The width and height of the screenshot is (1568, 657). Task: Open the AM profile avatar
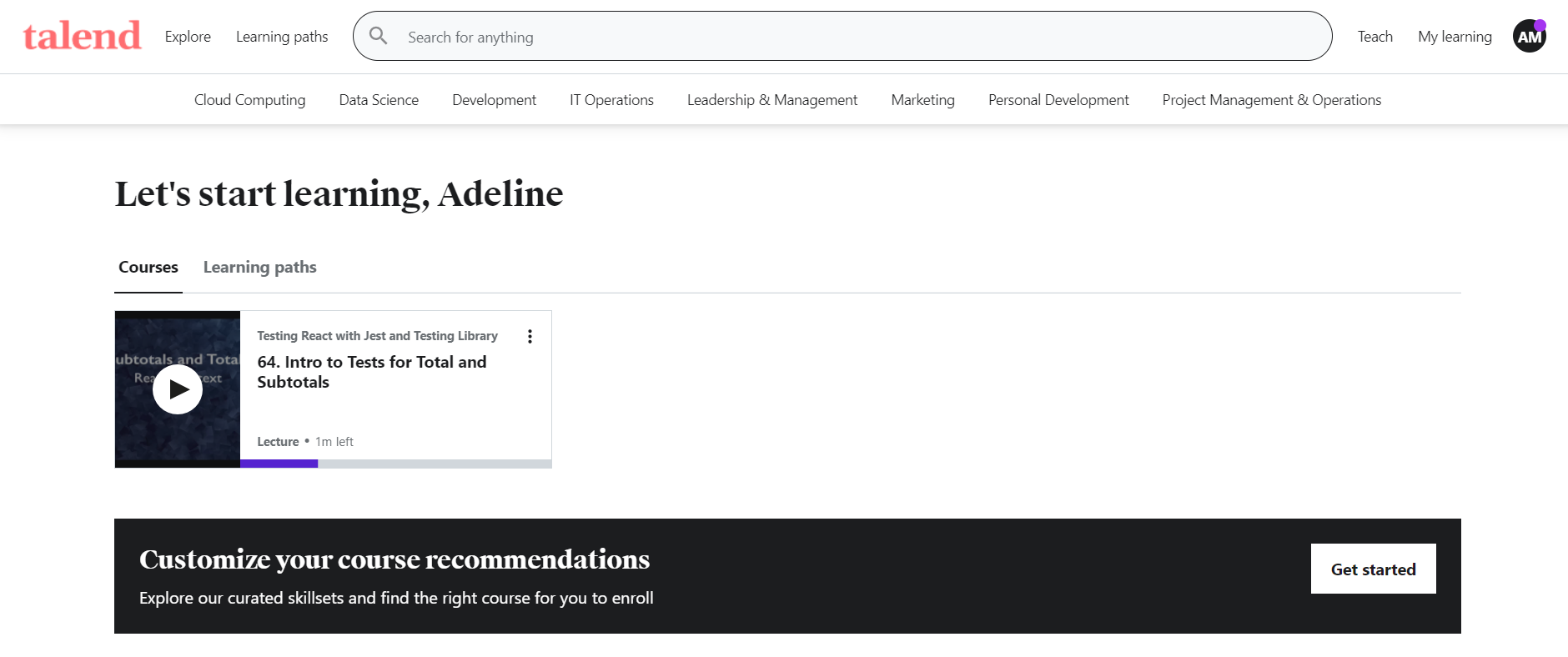point(1529,37)
